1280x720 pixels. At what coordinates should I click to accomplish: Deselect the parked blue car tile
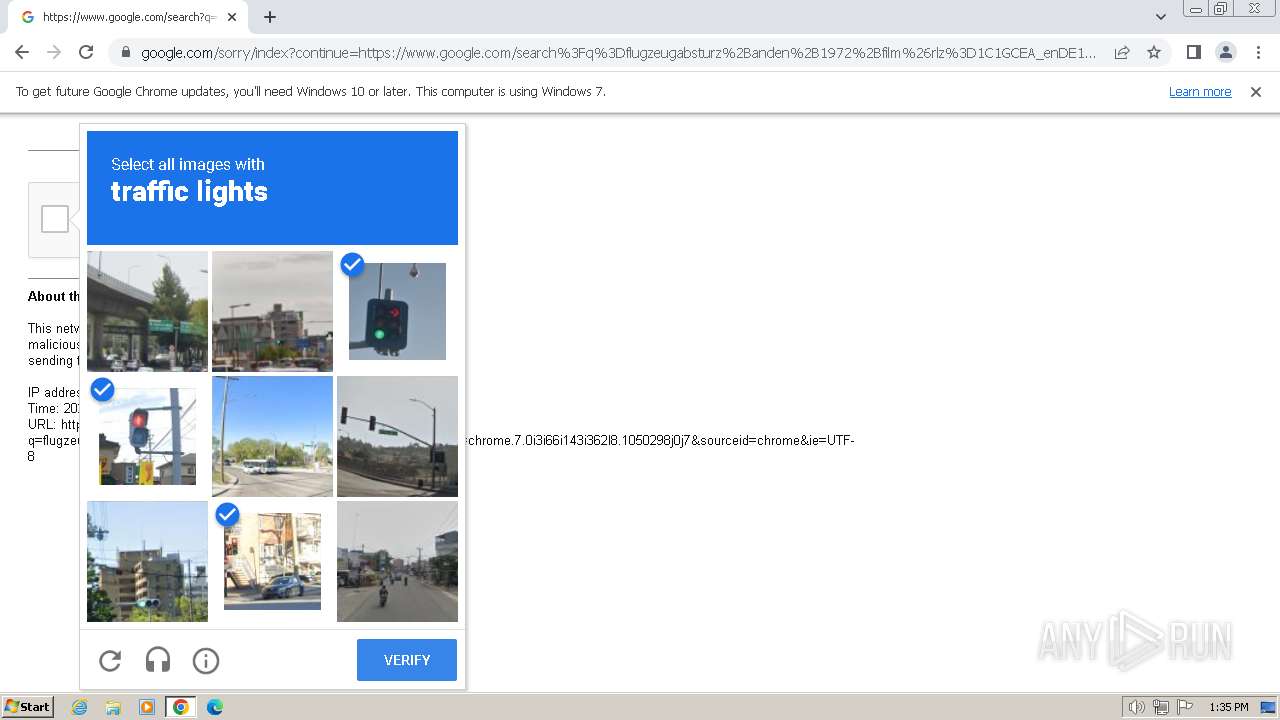click(x=272, y=561)
